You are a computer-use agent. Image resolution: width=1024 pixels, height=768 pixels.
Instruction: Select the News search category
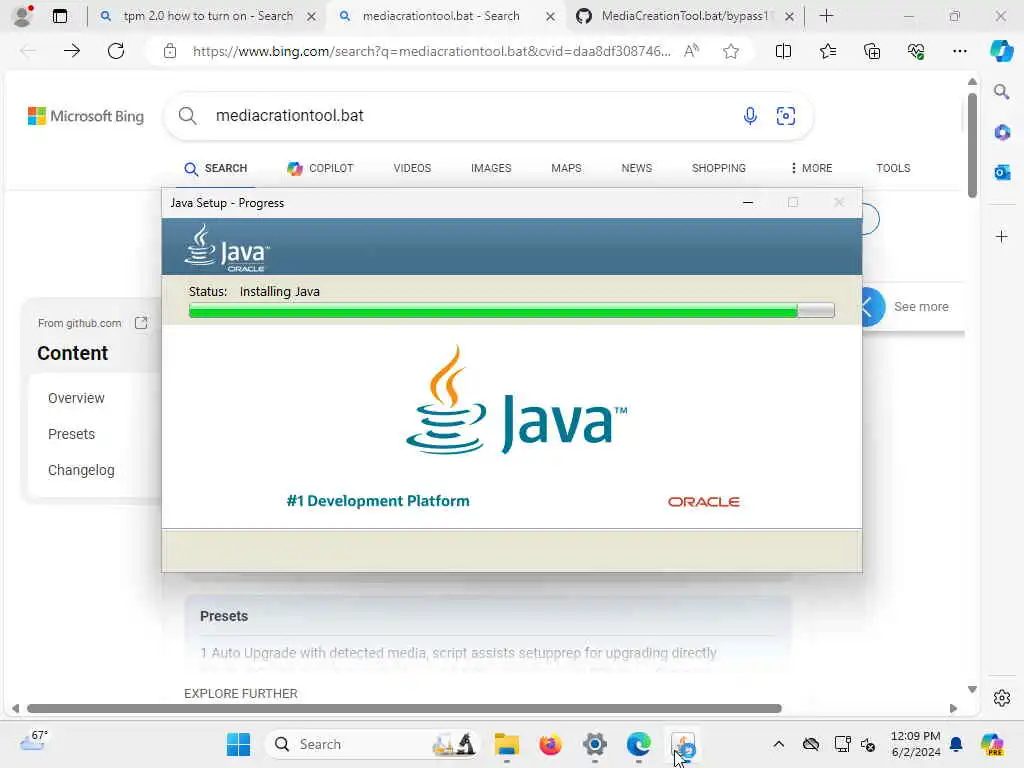(x=637, y=168)
